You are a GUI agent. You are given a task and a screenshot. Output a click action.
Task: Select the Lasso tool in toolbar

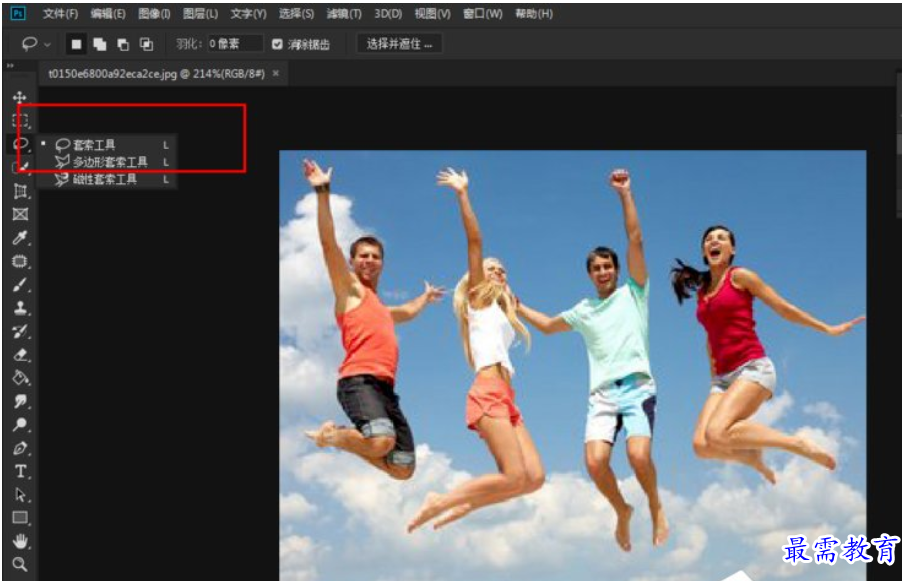[20, 143]
